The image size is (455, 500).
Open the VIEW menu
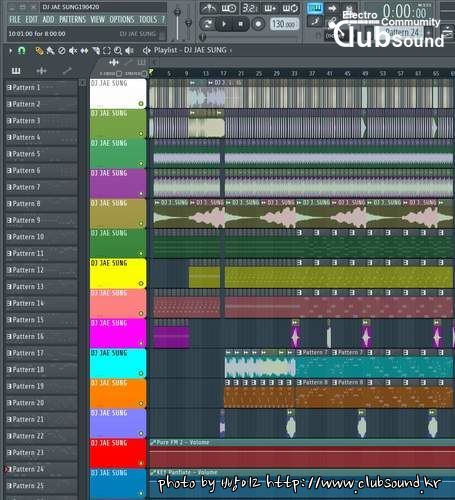(x=98, y=20)
